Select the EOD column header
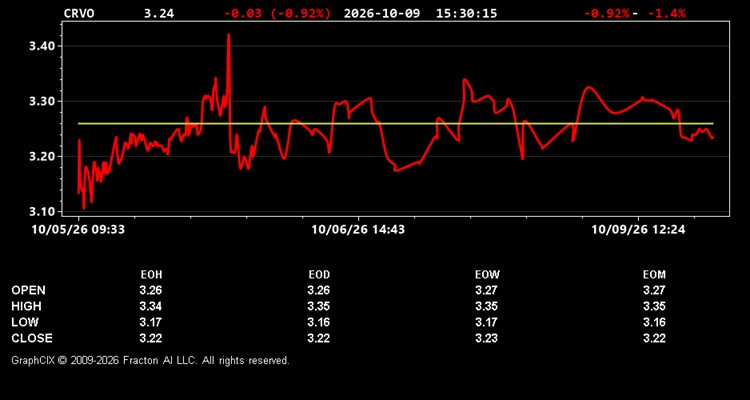 (319, 275)
